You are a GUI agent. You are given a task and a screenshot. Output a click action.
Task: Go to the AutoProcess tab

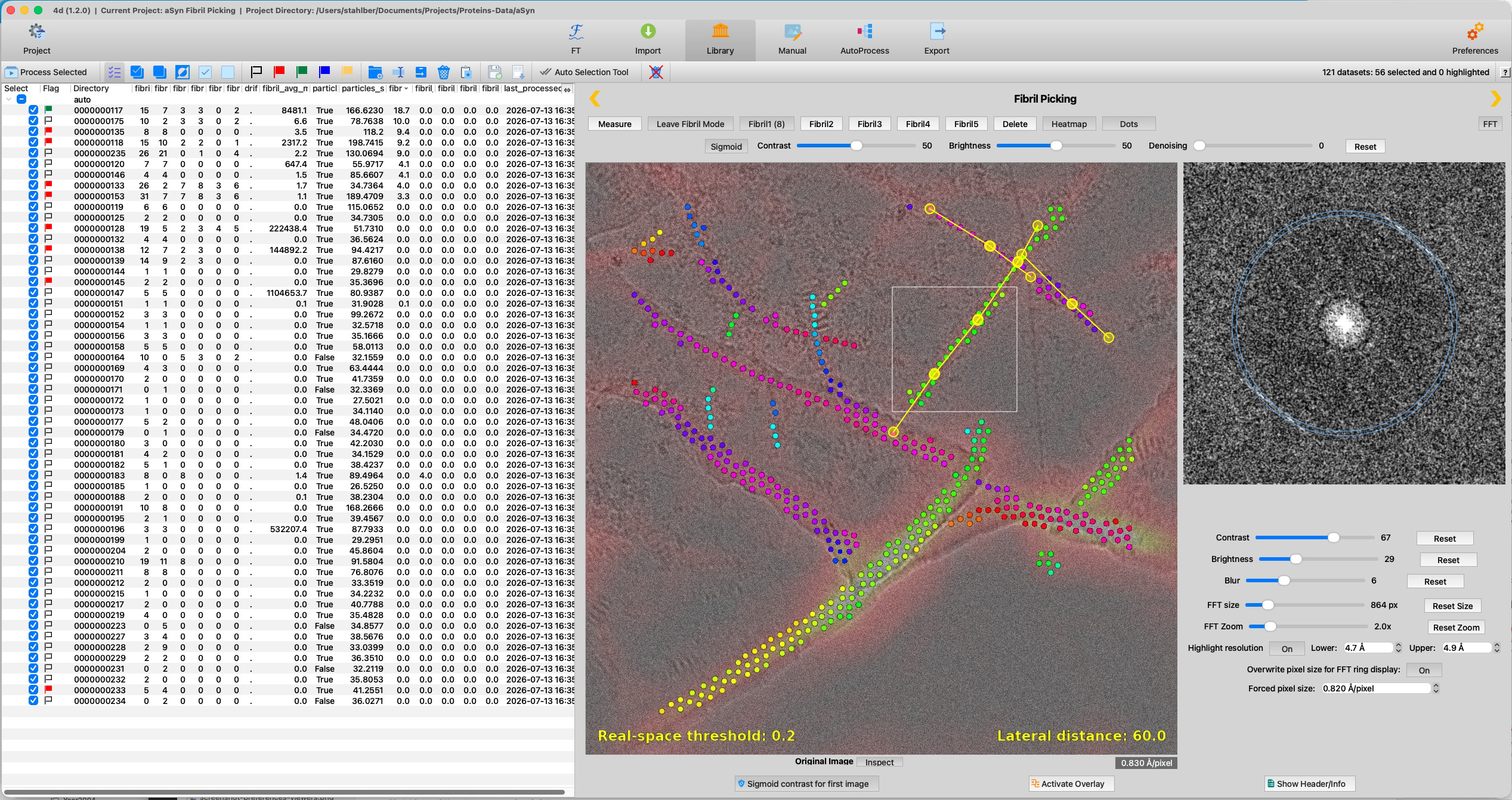tap(864, 39)
